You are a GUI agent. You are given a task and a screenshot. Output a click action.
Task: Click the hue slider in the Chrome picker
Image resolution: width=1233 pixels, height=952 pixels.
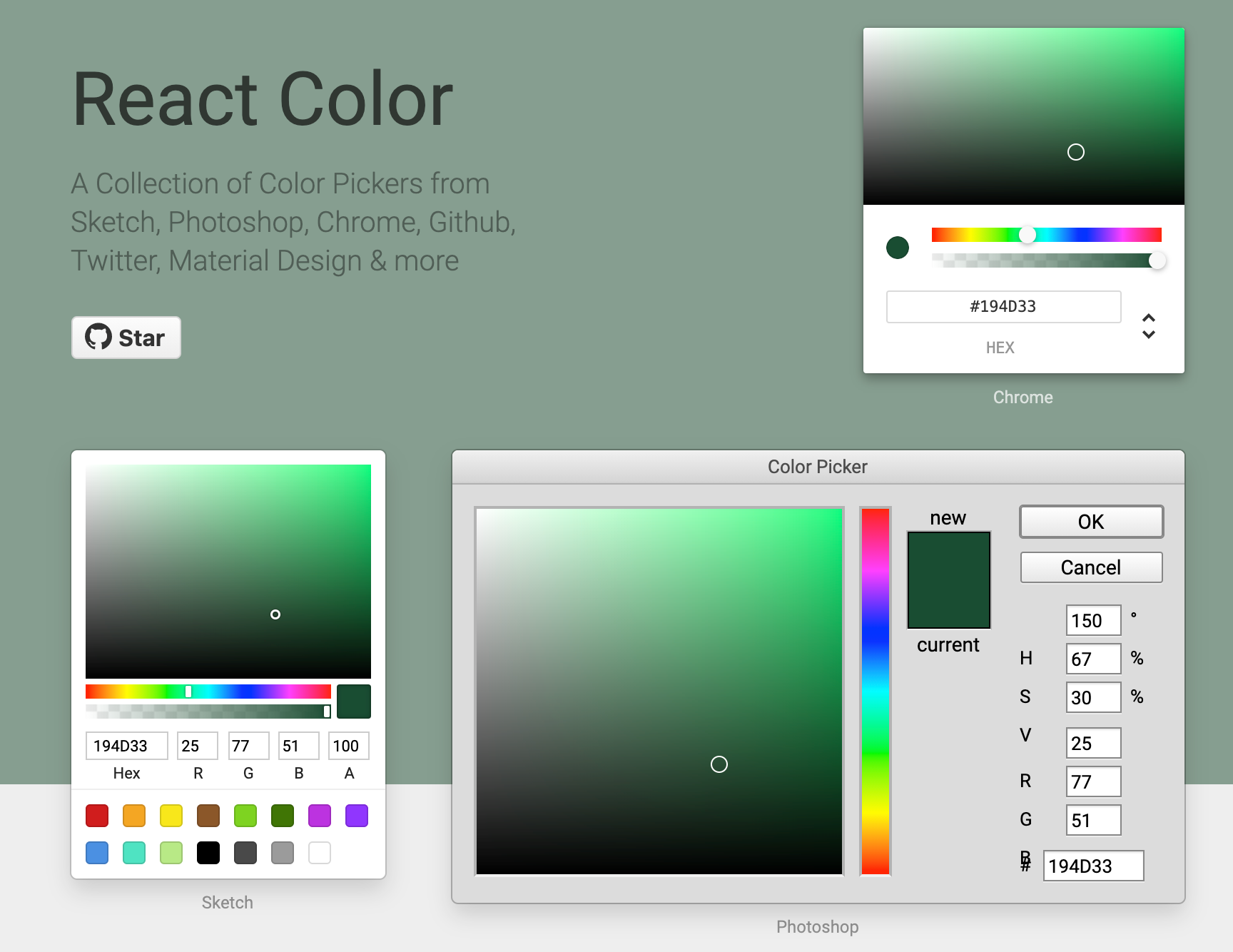point(1046,234)
